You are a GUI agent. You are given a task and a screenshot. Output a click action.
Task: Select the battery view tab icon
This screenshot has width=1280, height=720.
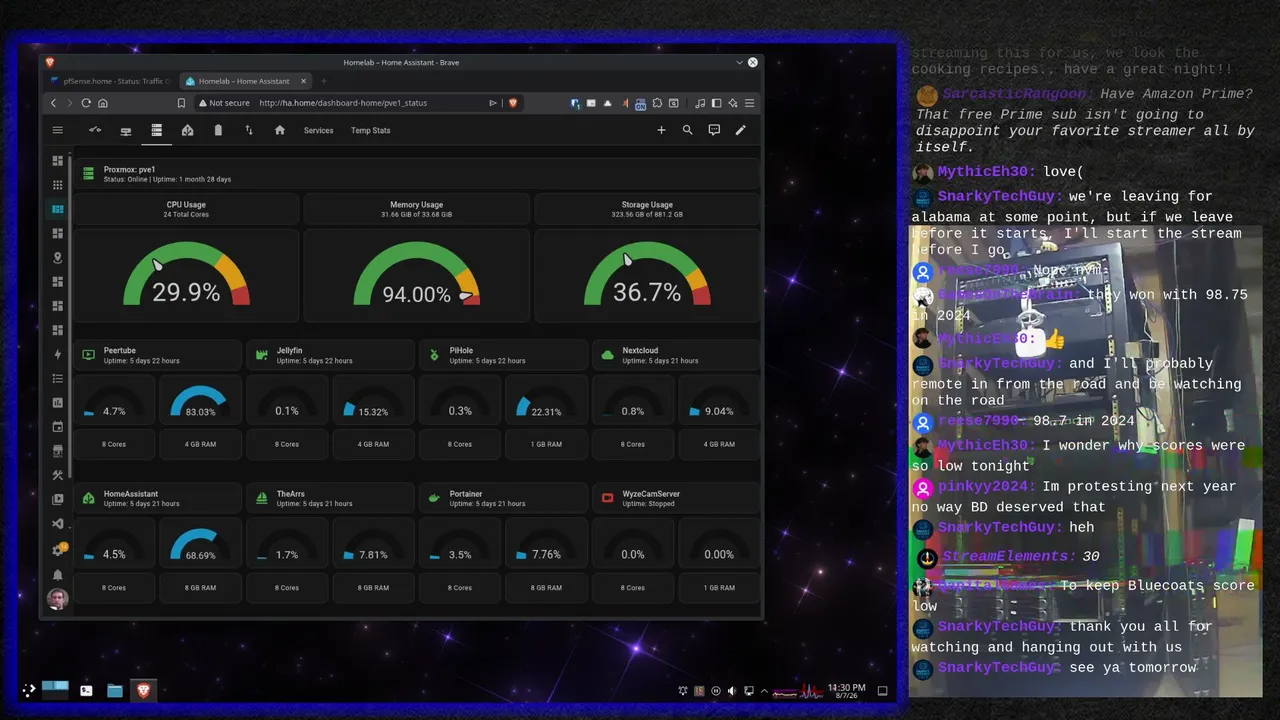(218, 130)
